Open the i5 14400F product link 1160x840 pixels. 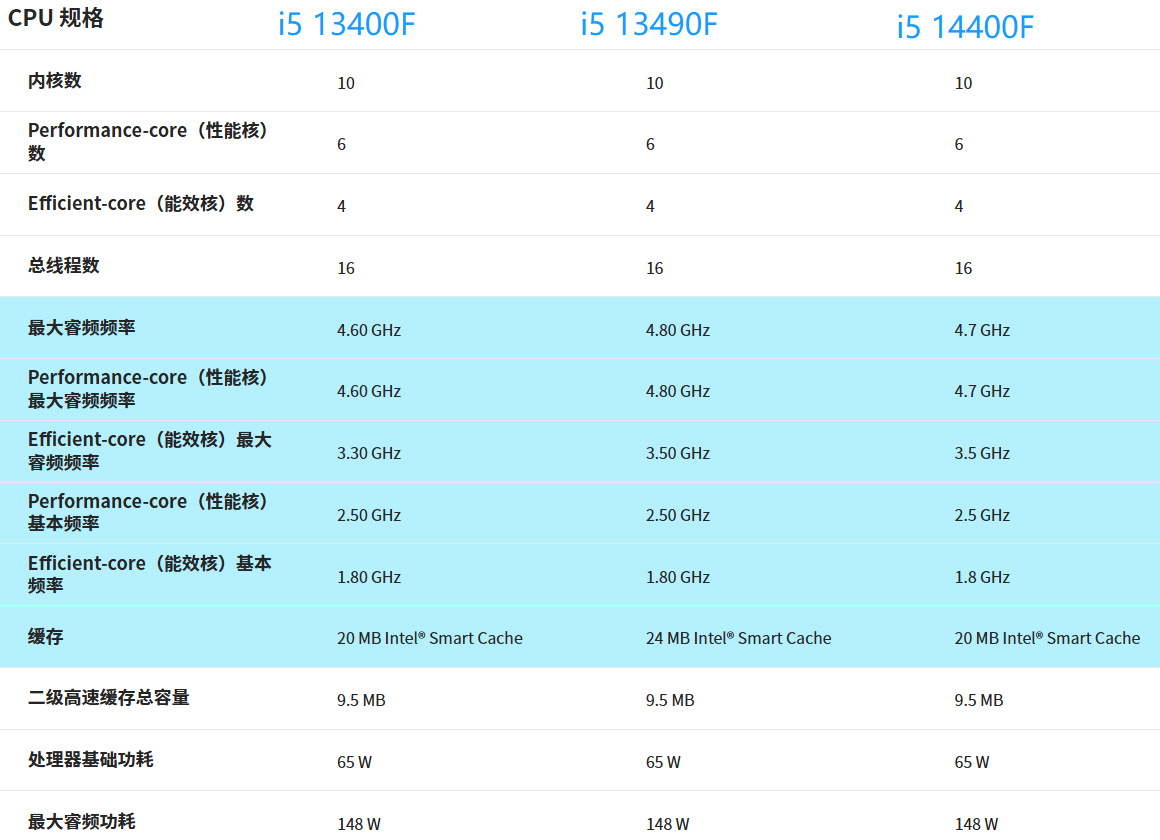tap(965, 27)
